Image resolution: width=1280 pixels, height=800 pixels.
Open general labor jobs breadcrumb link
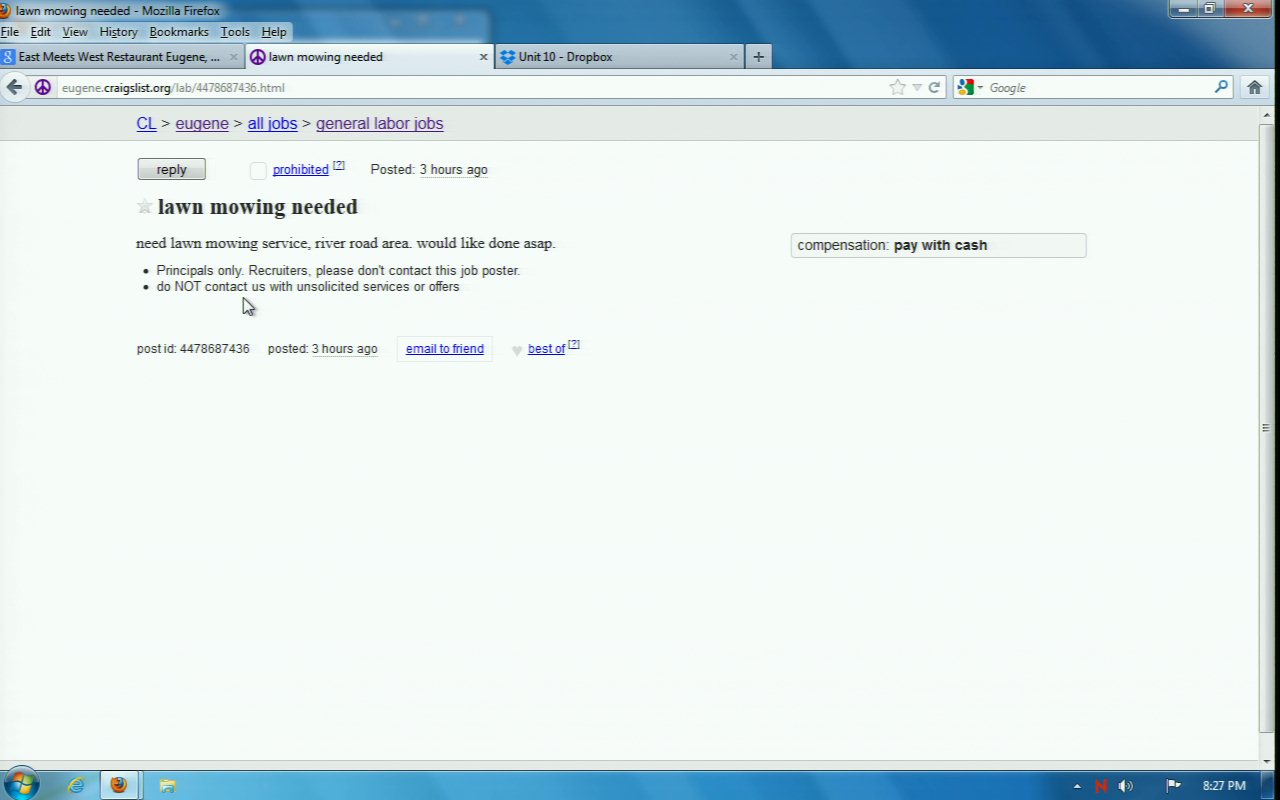pos(379,124)
